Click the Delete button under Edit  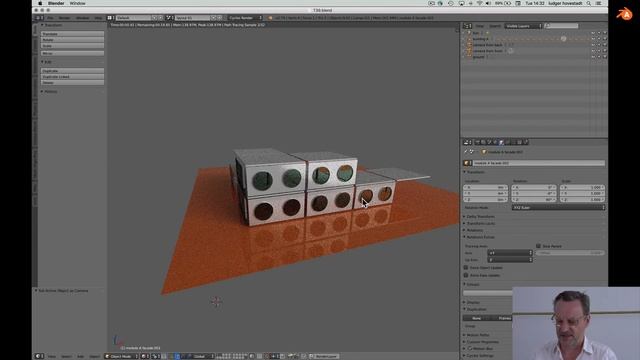[72, 82]
